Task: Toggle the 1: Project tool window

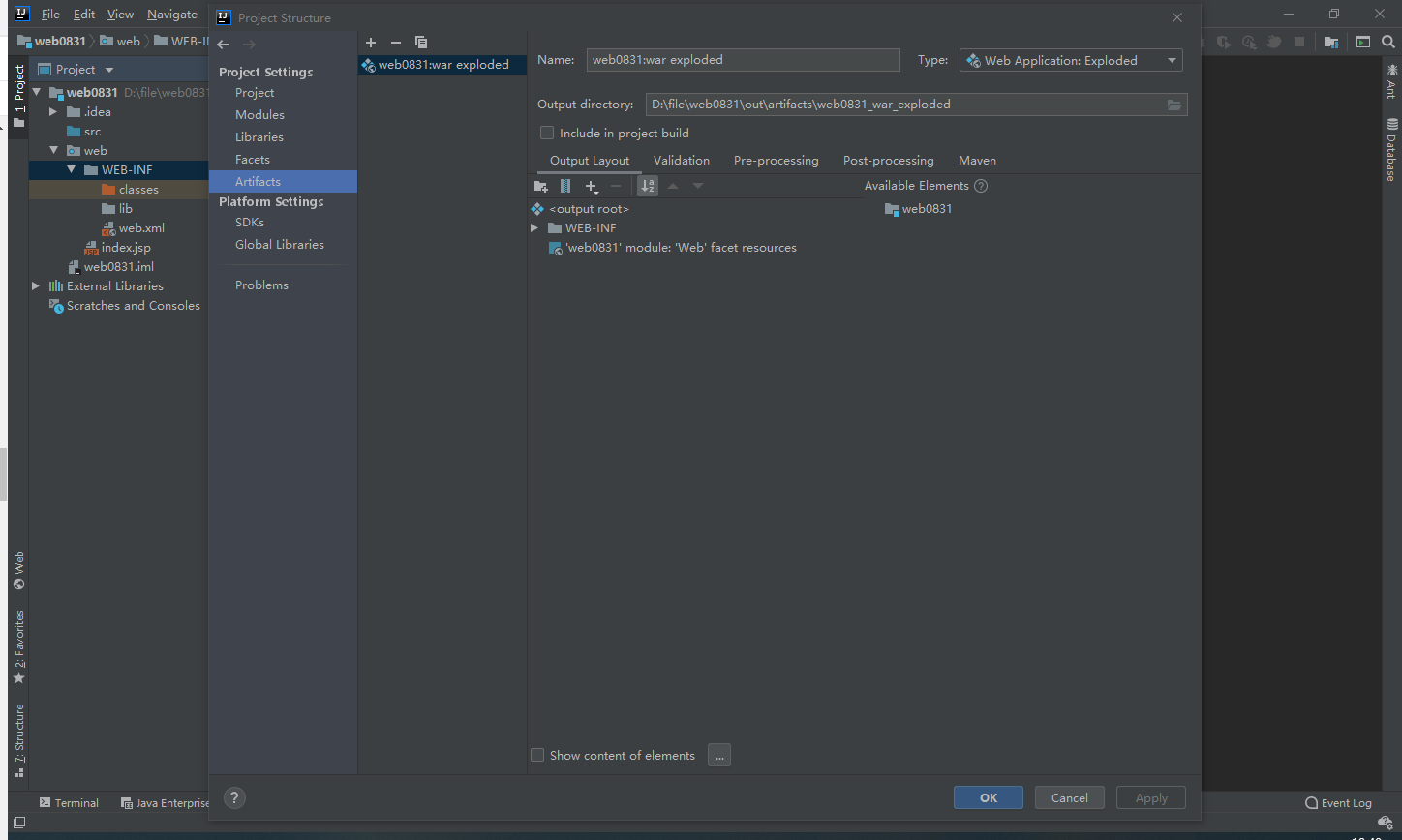Action: coord(18,97)
